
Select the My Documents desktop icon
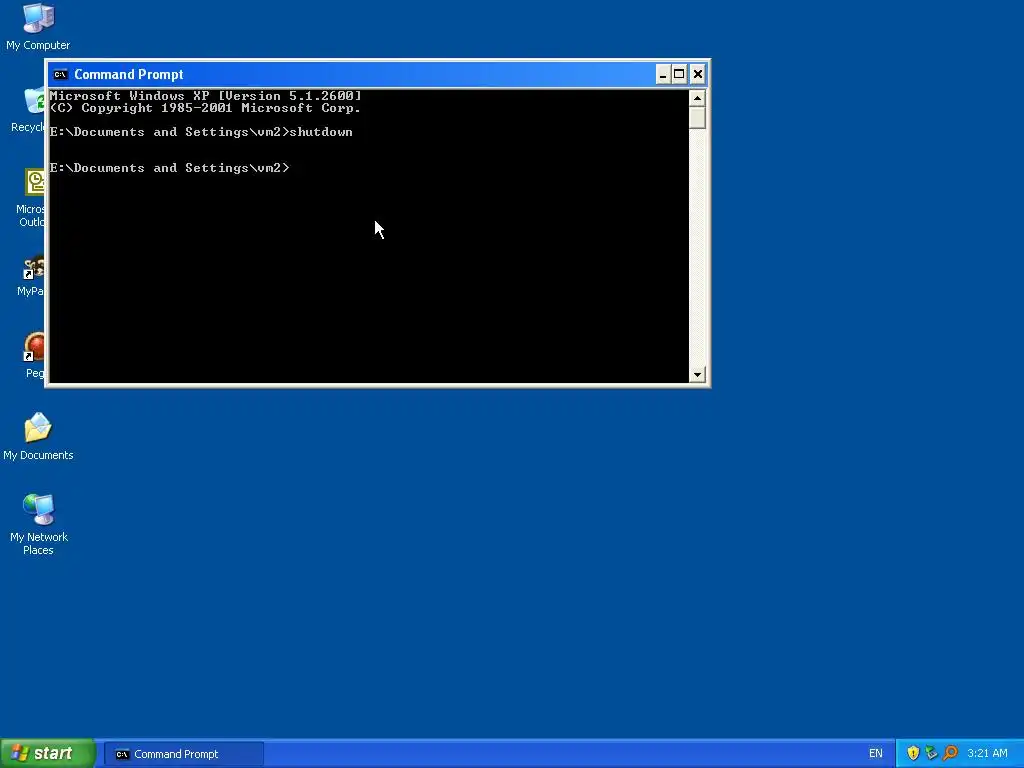click(x=38, y=436)
